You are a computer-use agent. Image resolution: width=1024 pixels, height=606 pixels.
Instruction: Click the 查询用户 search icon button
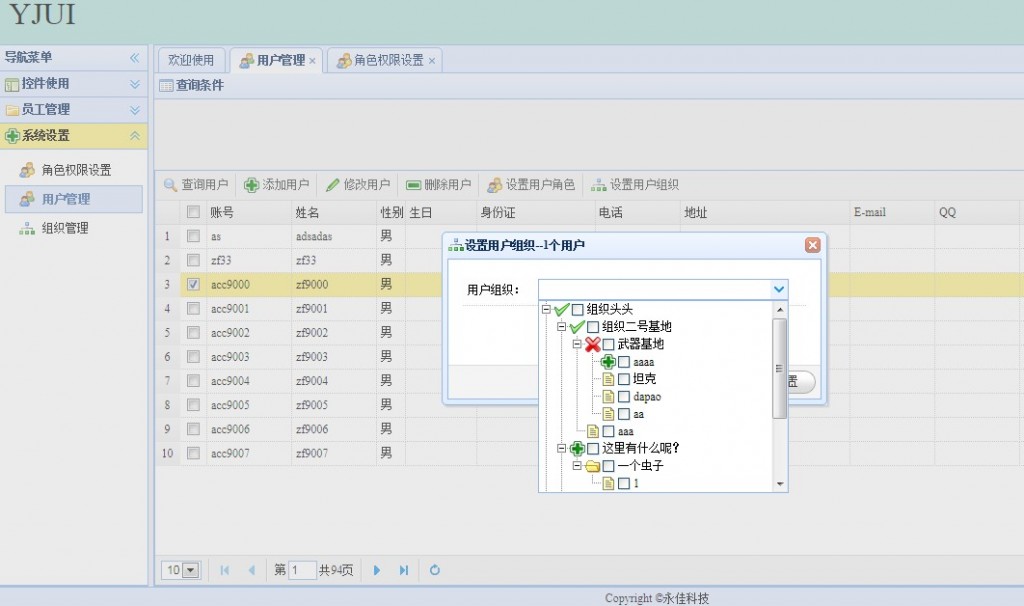click(171, 185)
